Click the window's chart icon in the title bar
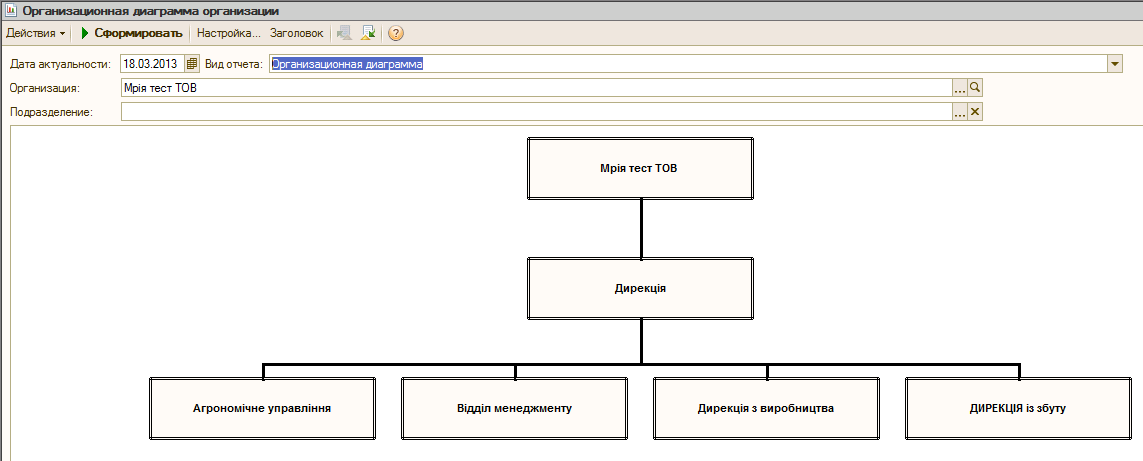Screen dimensions: 1143x461 pos(11,11)
